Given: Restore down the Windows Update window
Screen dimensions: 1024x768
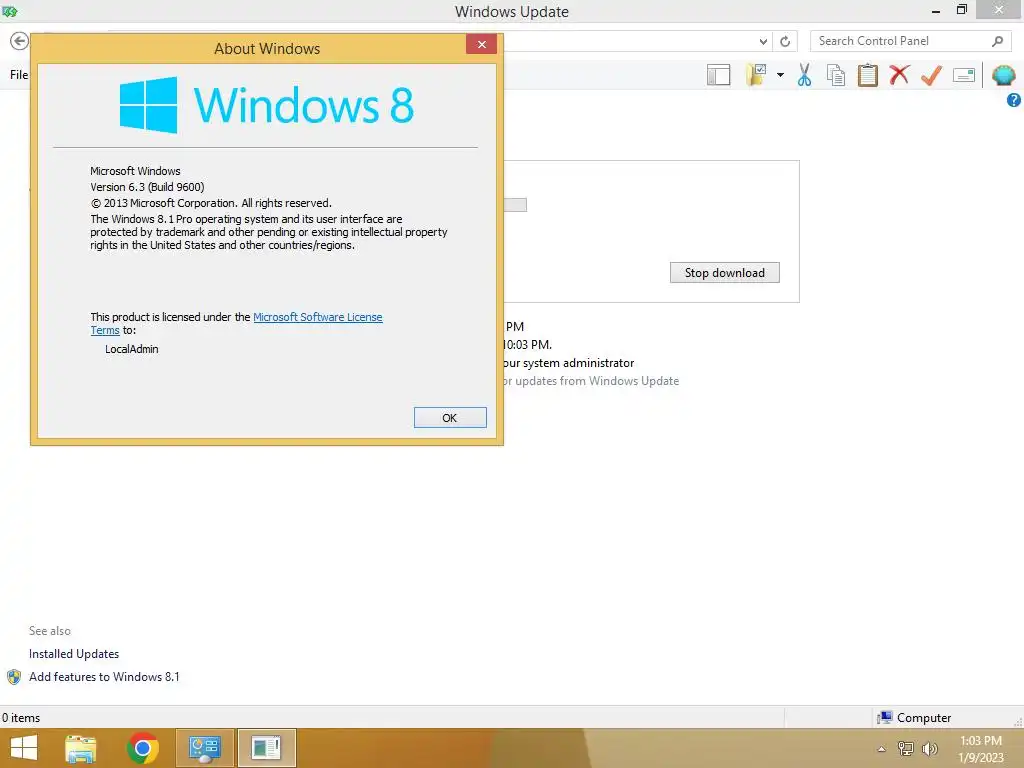Looking at the screenshot, I should tap(961, 10).
